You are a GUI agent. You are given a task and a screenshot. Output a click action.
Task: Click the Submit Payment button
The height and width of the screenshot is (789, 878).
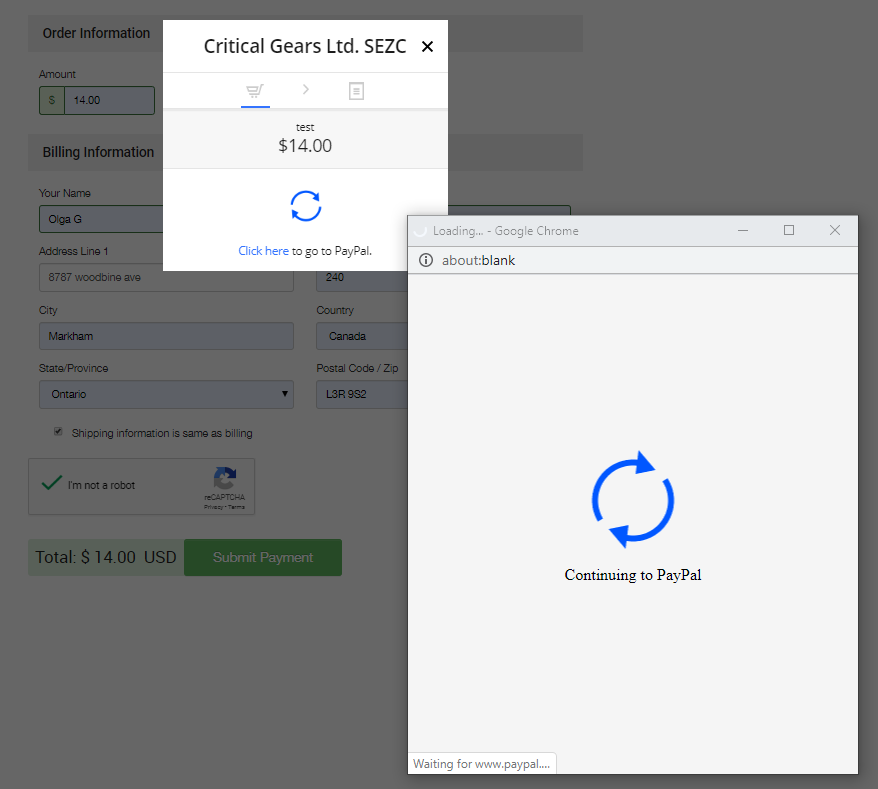tap(263, 558)
